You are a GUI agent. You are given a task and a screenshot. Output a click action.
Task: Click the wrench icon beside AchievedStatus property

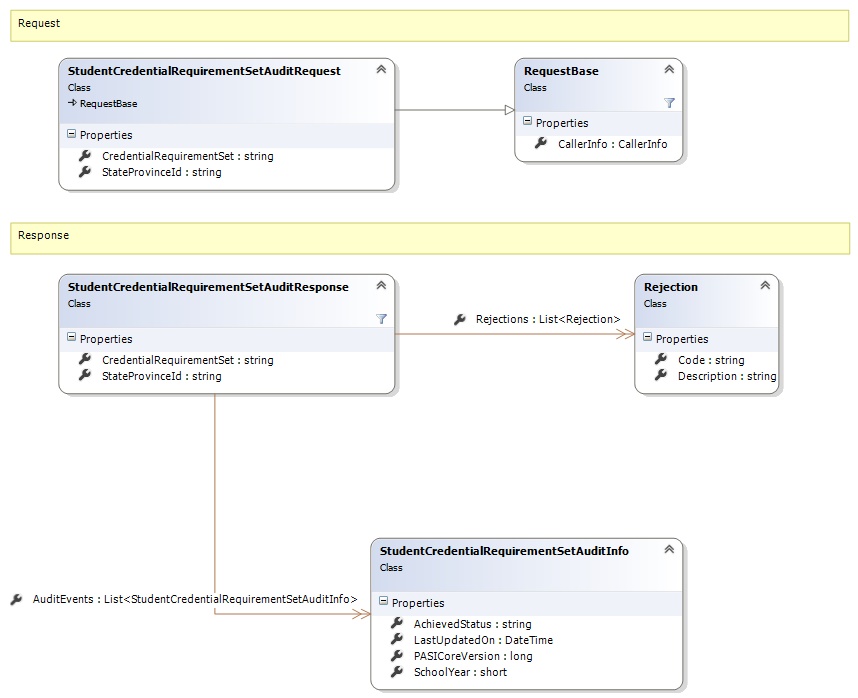pos(396,624)
